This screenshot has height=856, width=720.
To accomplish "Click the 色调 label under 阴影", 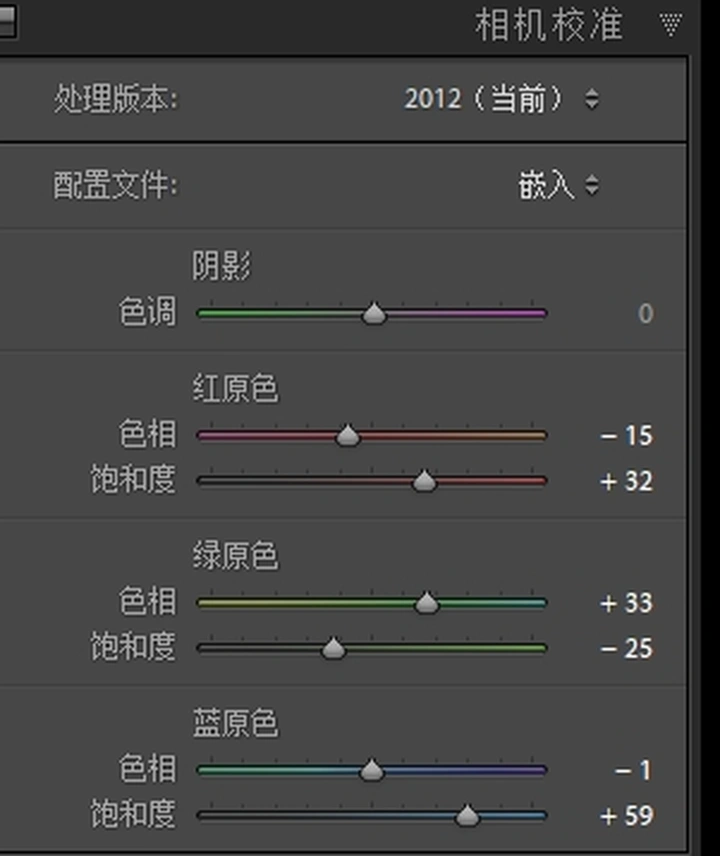I will pos(148,312).
